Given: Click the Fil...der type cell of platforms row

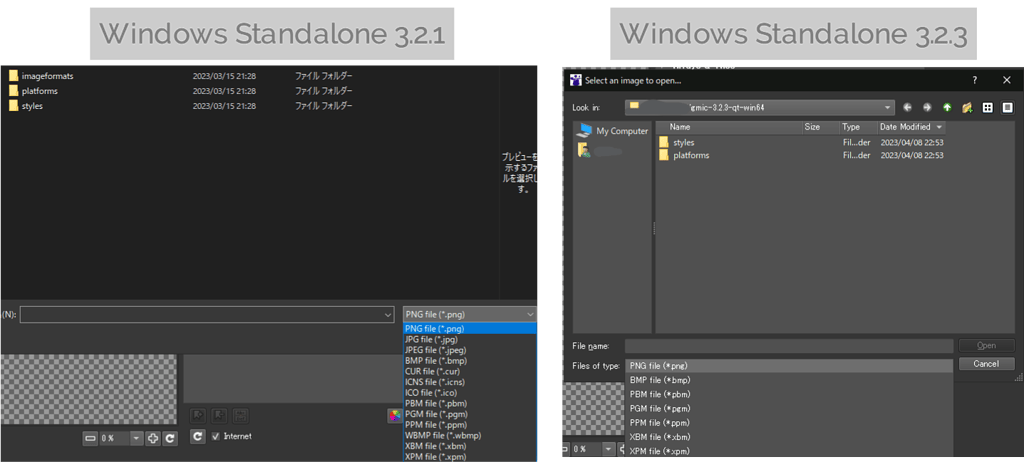Looking at the screenshot, I should click(x=856, y=156).
